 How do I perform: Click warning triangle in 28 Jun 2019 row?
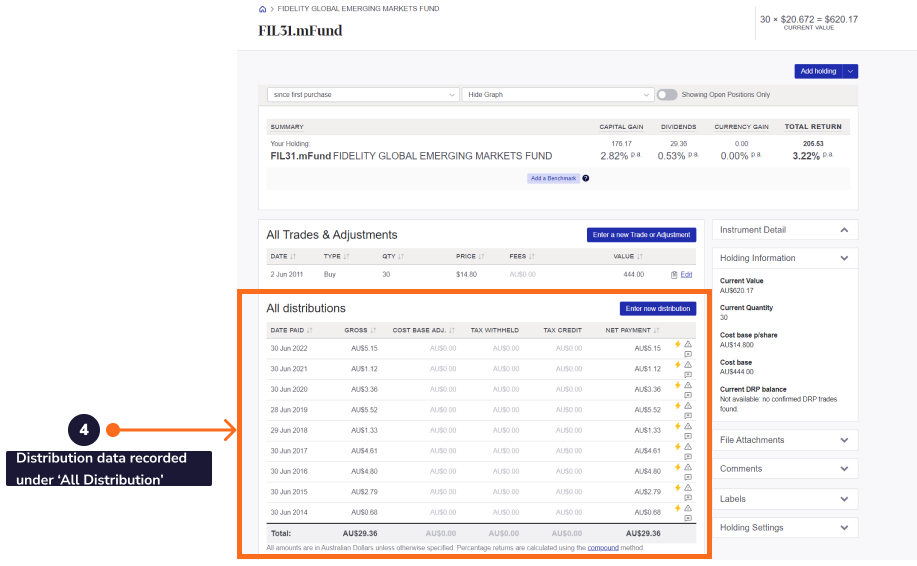(688, 406)
